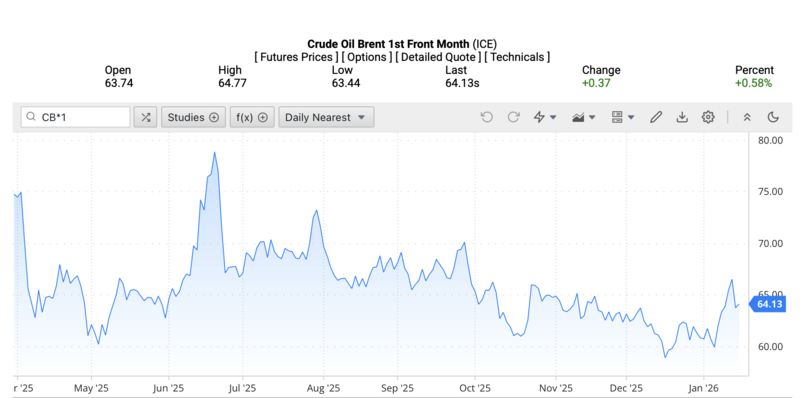
Task: Click the shuffle symbol icon next to search
Action: point(145,117)
